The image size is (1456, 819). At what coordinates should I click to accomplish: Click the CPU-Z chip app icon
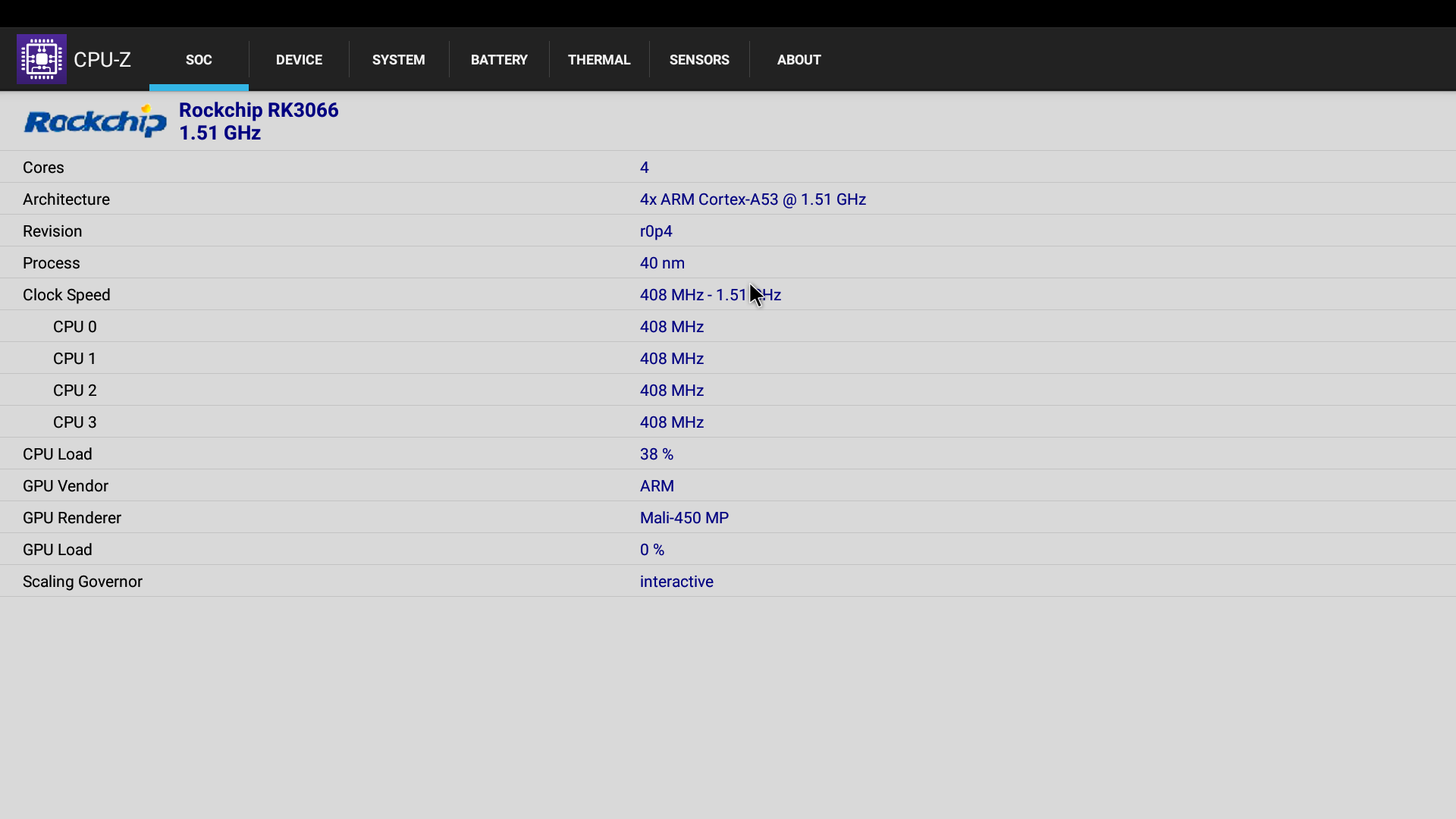[42, 59]
